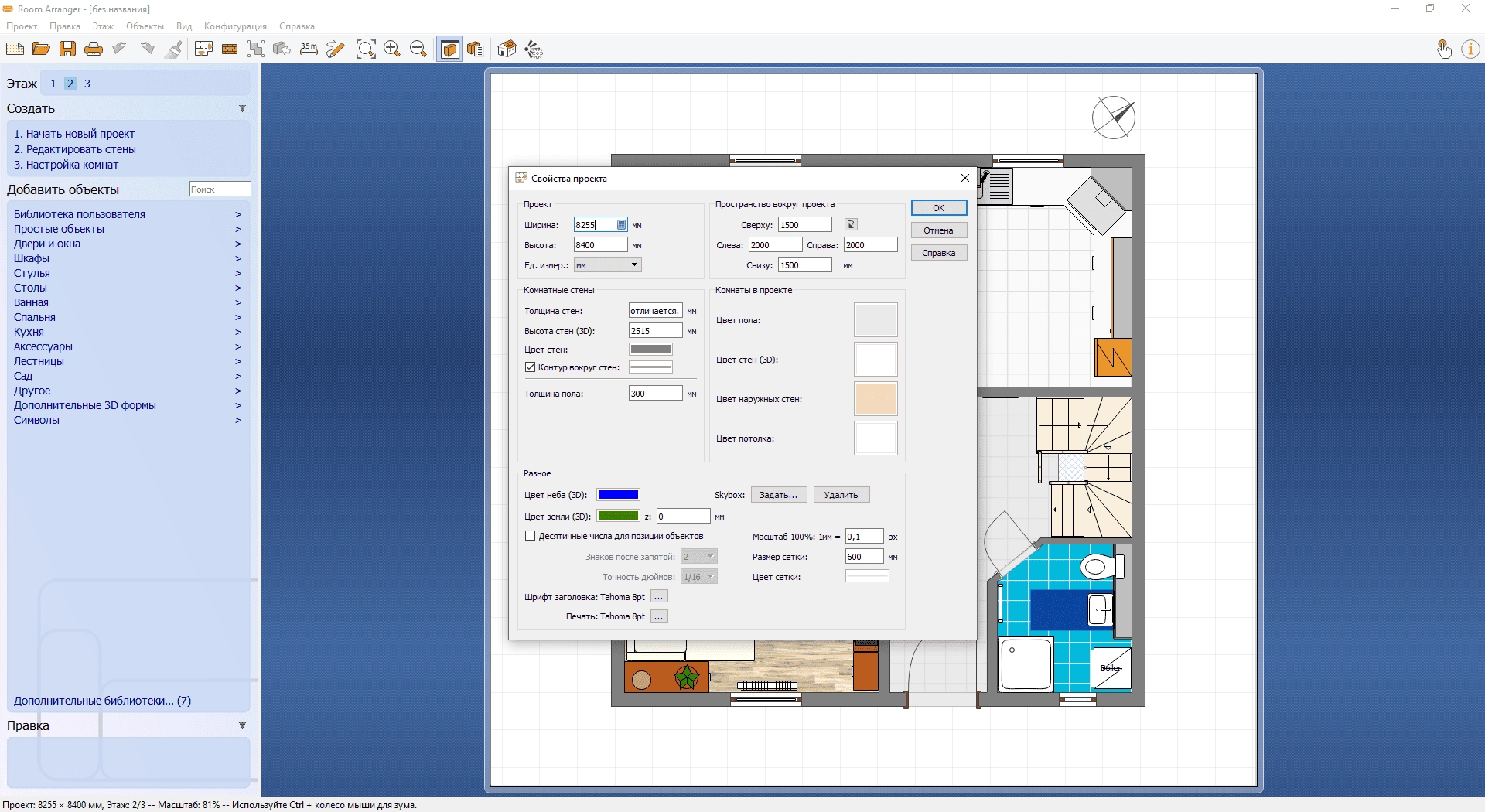Open the Этаж menu

tap(103, 26)
